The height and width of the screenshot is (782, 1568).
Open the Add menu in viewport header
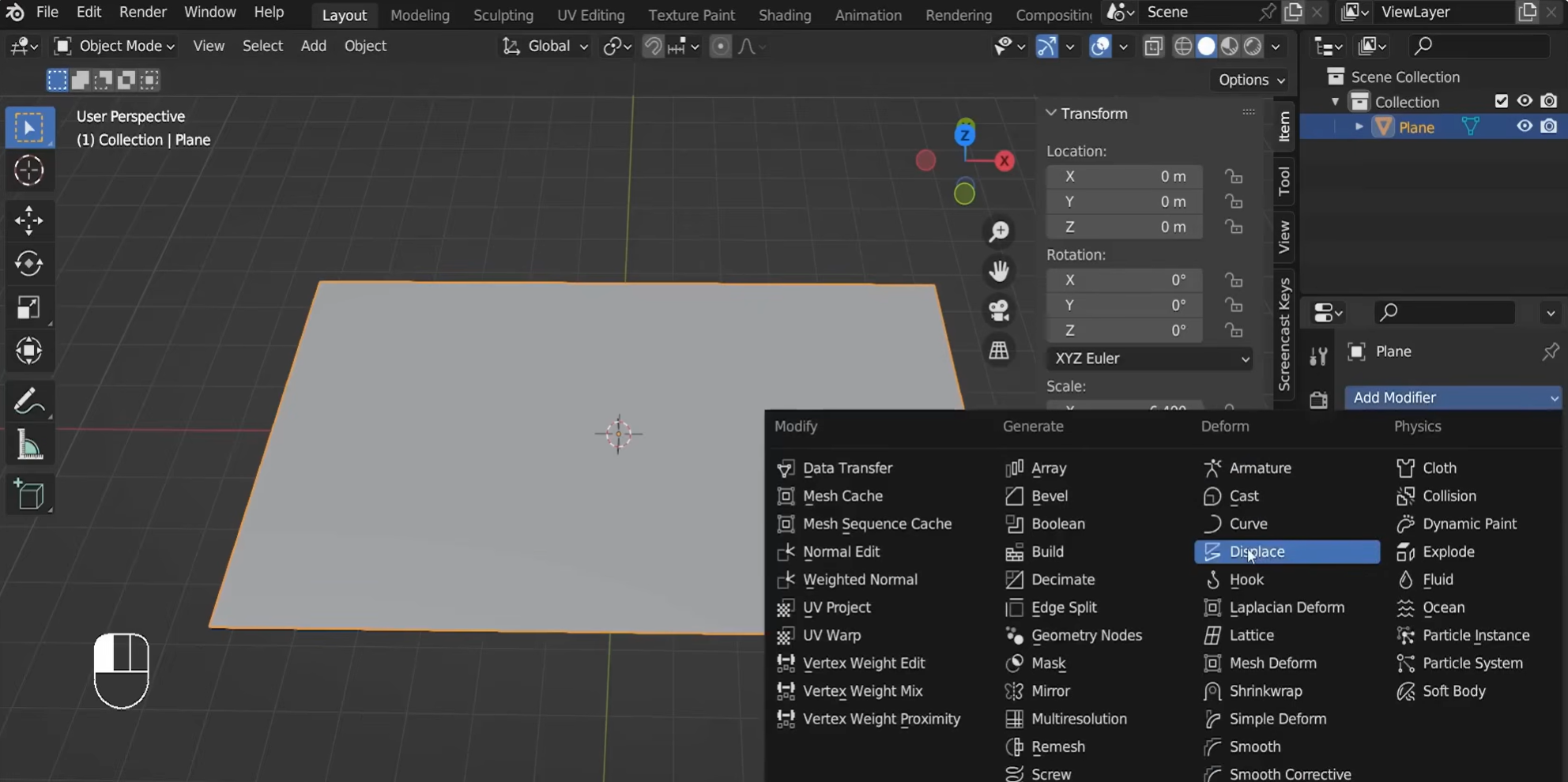[314, 46]
